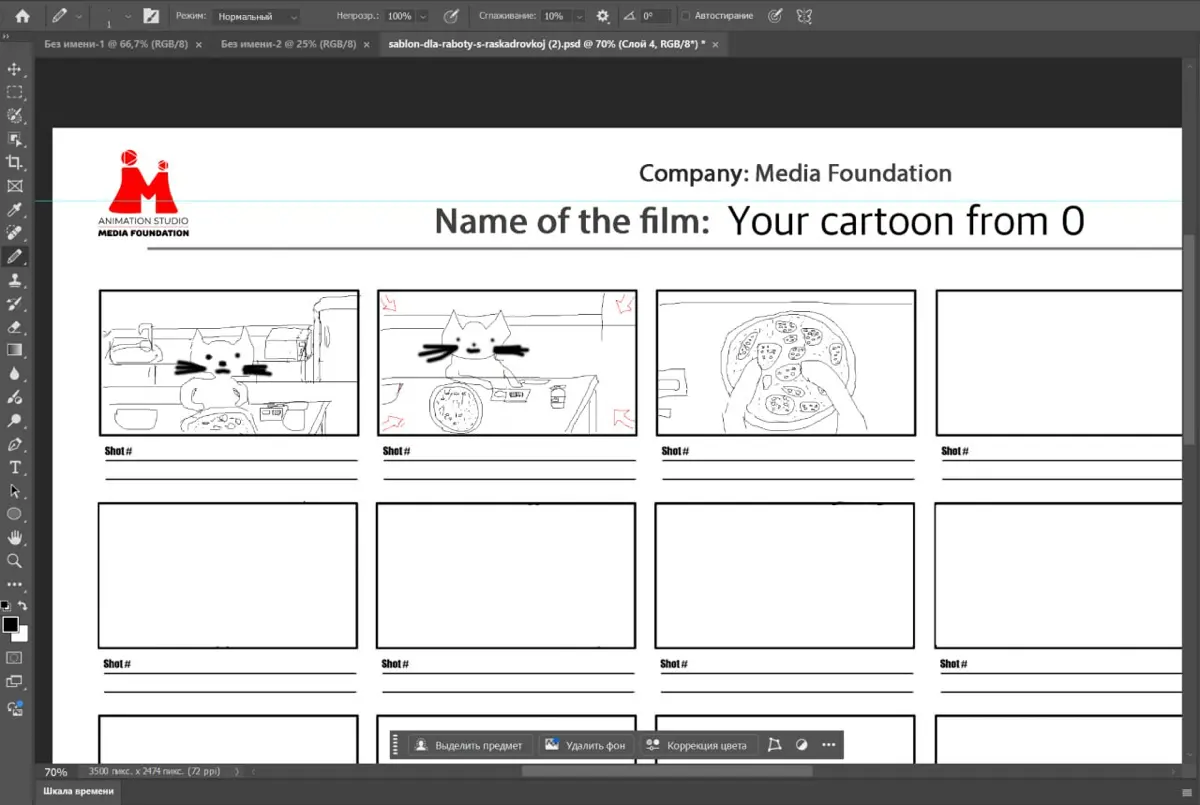Expand the Непрозр. opacity dropdown arrow
Screen dimensions: 1200x805
(x=423, y=17)
